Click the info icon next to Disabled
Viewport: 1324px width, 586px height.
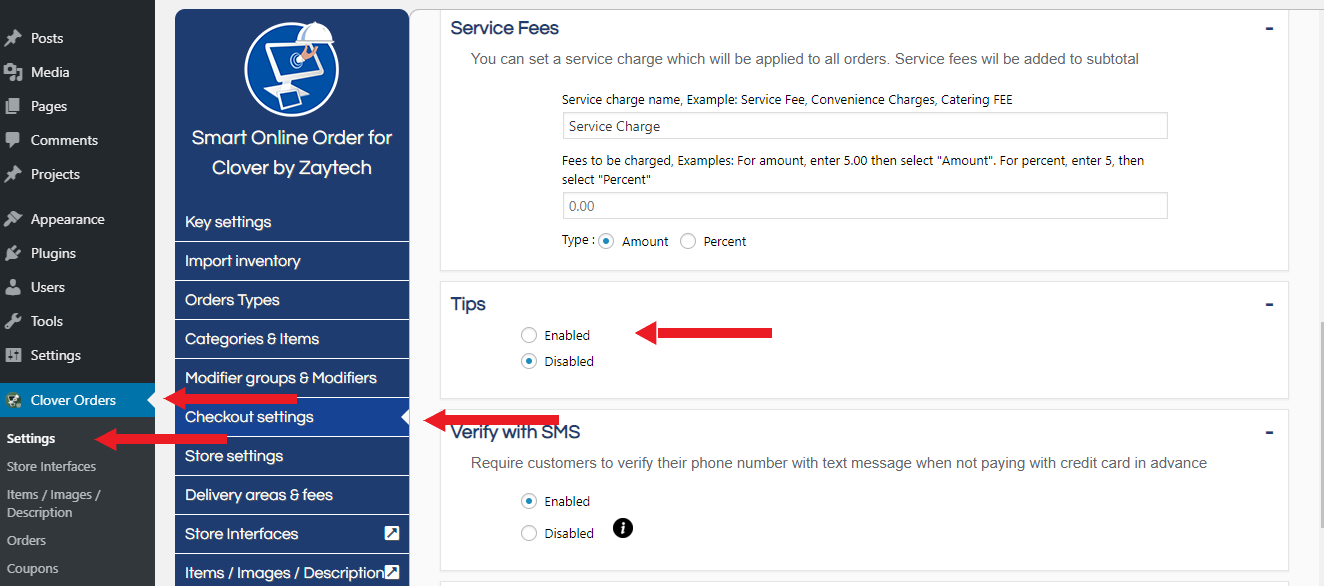(623, 527)
